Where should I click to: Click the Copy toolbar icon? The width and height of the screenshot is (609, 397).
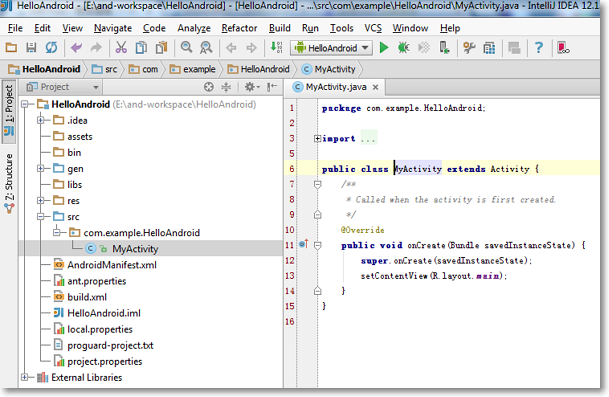(141, 48)
